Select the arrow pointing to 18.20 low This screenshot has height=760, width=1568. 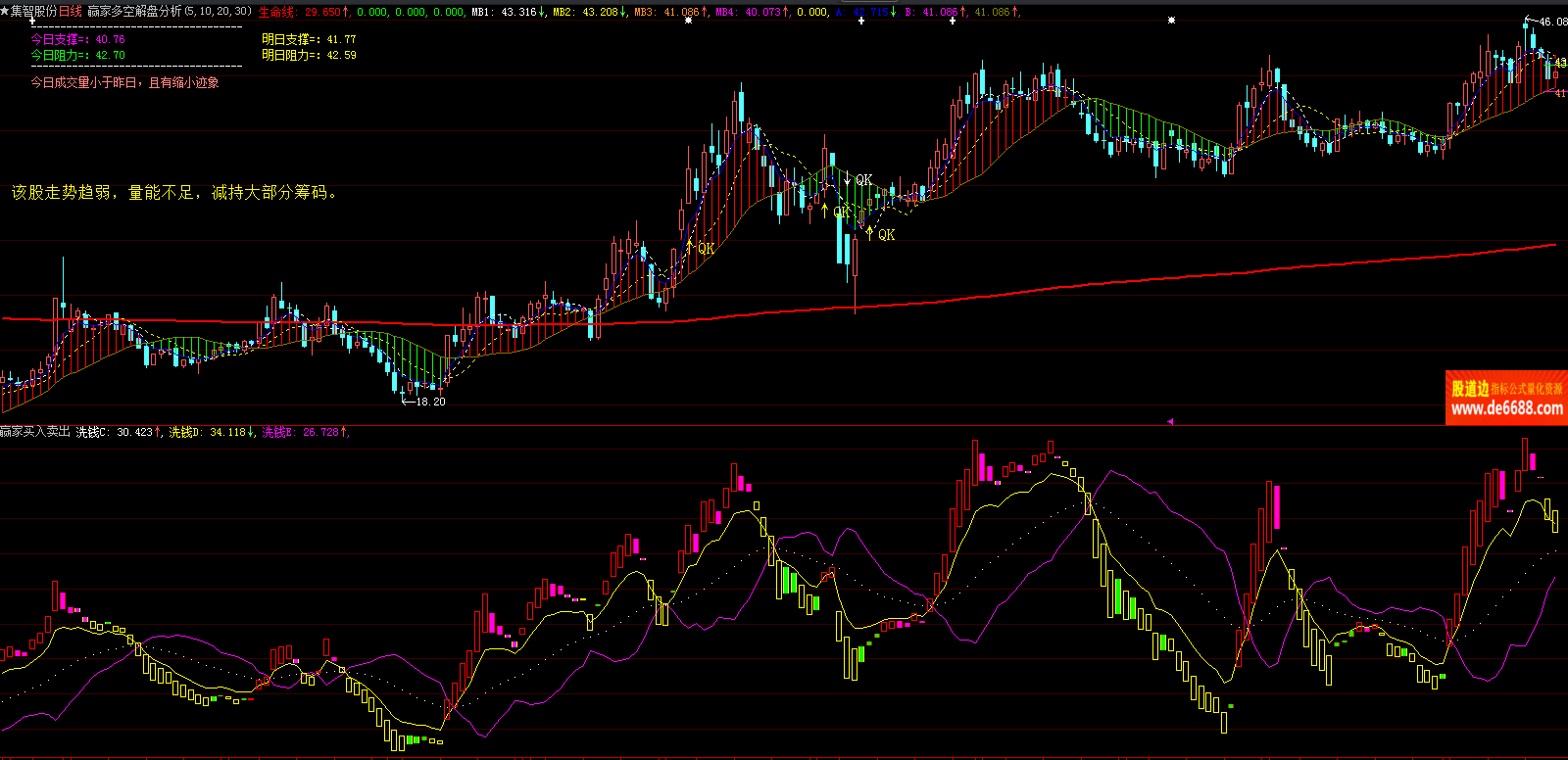tap(408, 401)
